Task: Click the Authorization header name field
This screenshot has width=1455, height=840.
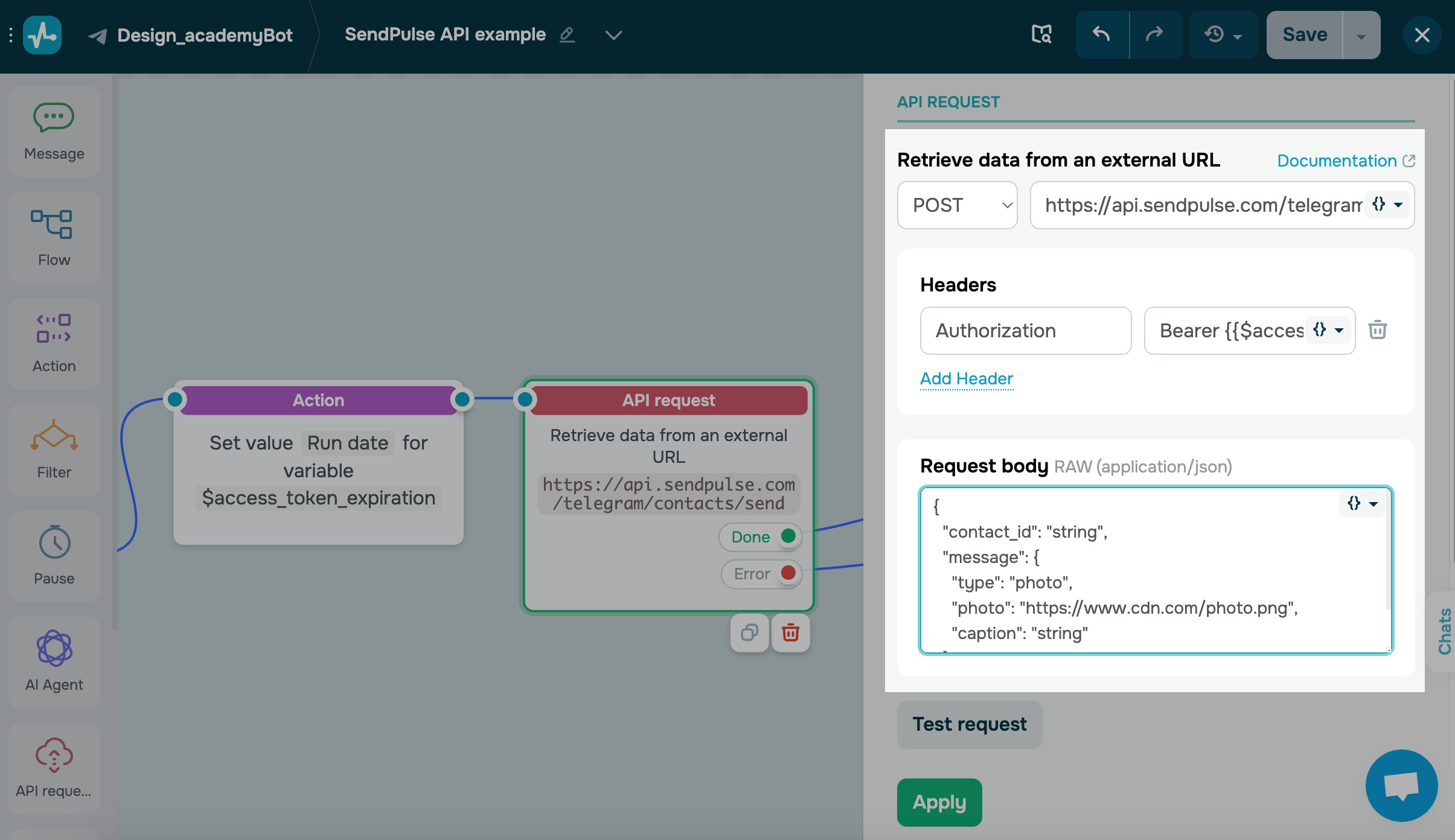Action: (1025, 331)
